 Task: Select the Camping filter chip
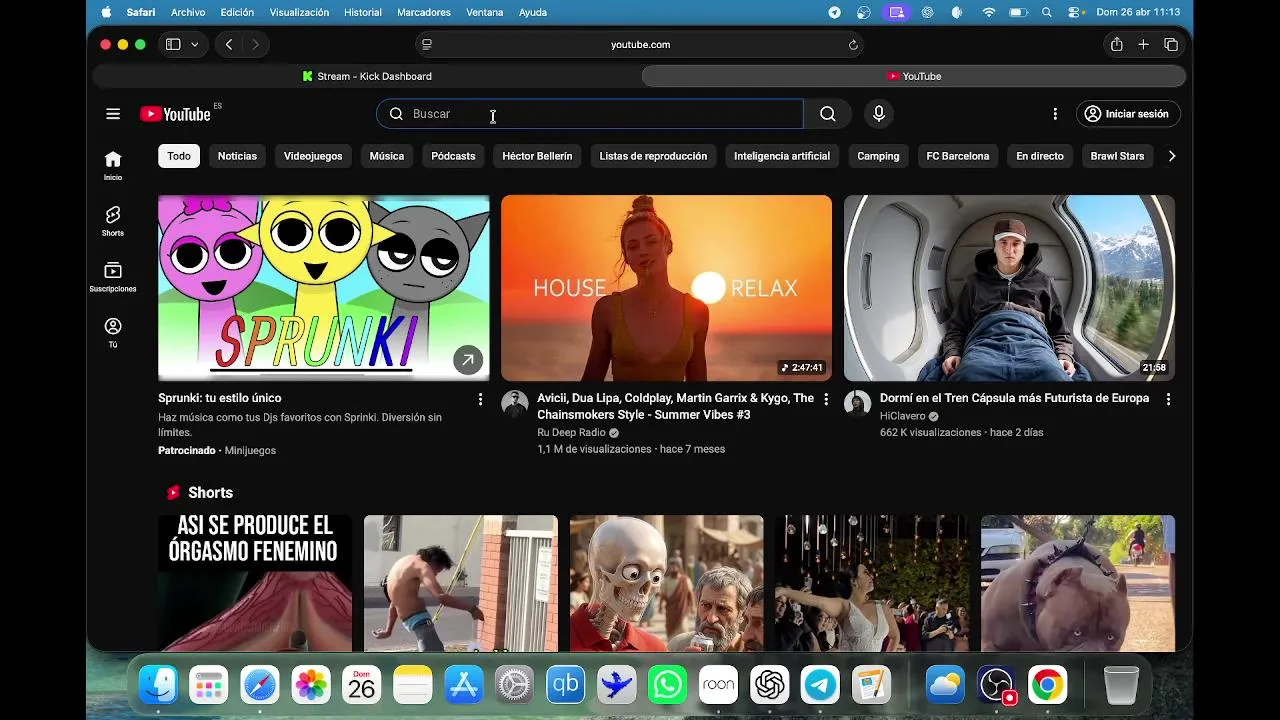coord(878,156)
